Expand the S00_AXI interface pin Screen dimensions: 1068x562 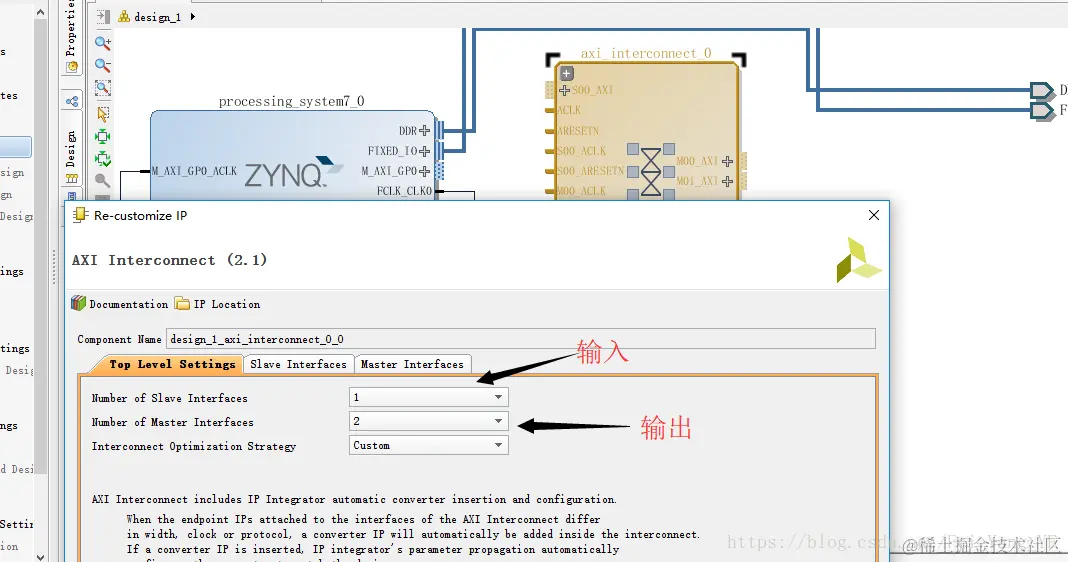tap(565, 90)
